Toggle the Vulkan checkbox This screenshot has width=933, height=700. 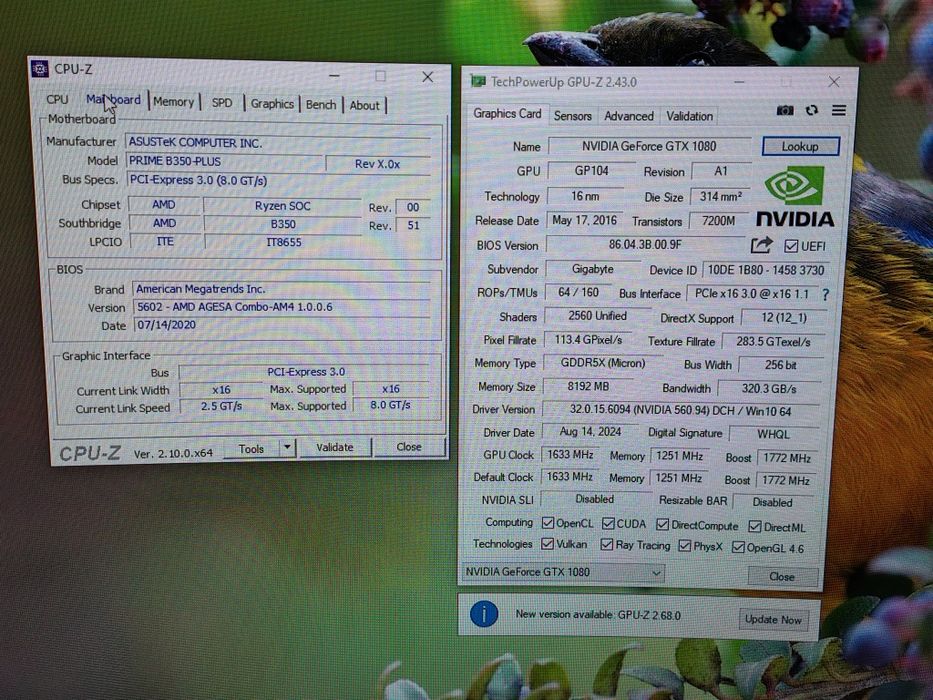click(547, 544)
